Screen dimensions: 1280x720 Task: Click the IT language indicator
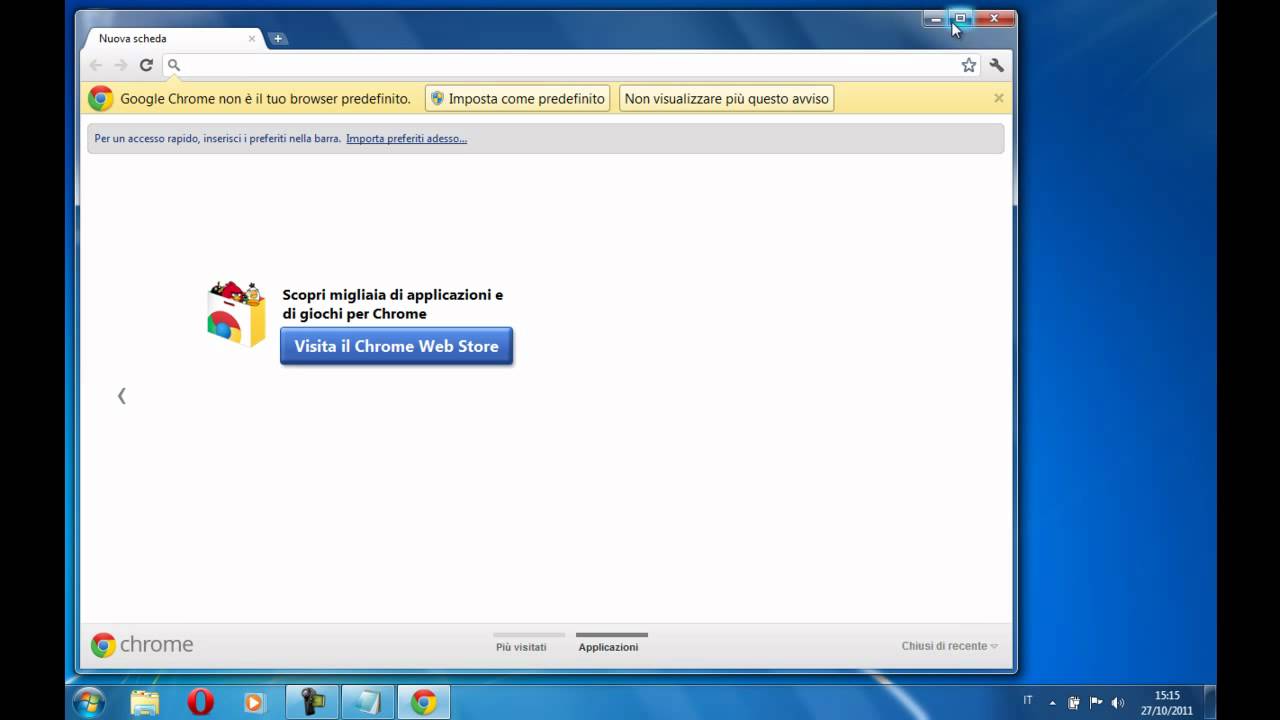[1028, 701]
